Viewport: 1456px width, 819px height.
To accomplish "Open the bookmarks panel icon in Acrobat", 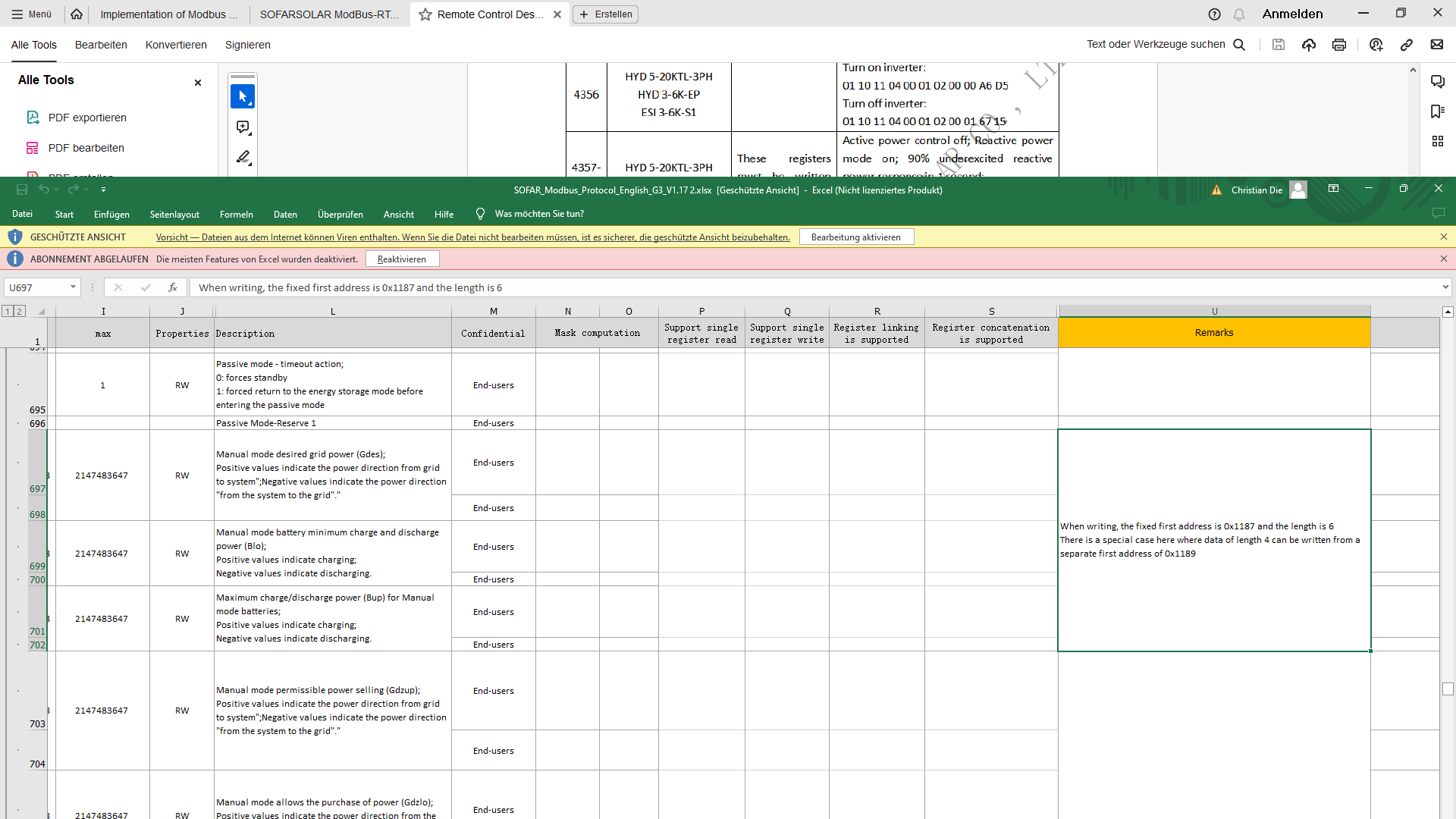I will [x=1437, y=111].
